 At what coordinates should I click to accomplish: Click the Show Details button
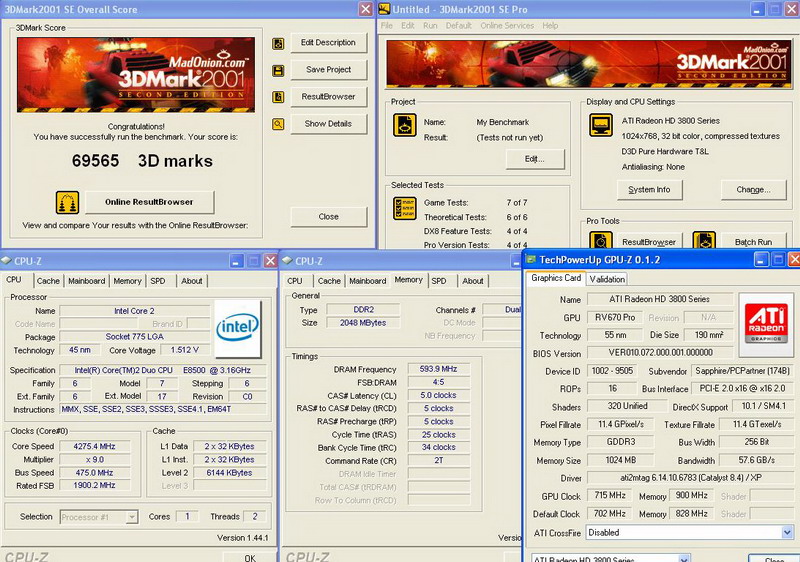[x=328, y=124]
